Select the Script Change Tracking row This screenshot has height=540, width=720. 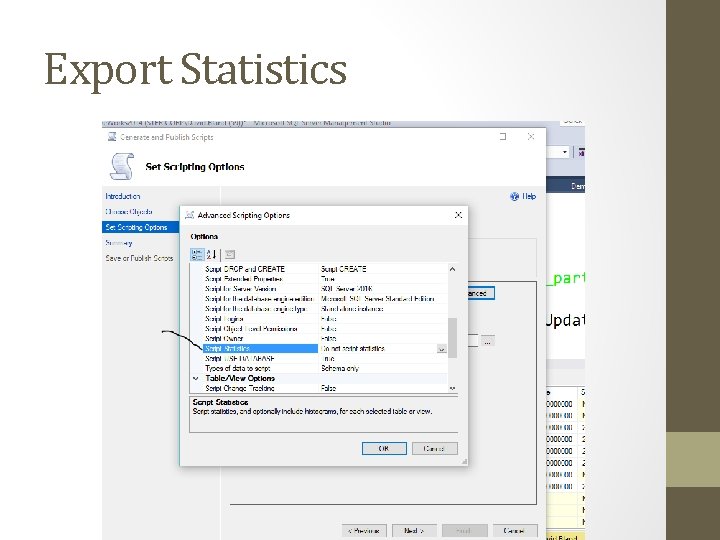click(x=325, y=388)
